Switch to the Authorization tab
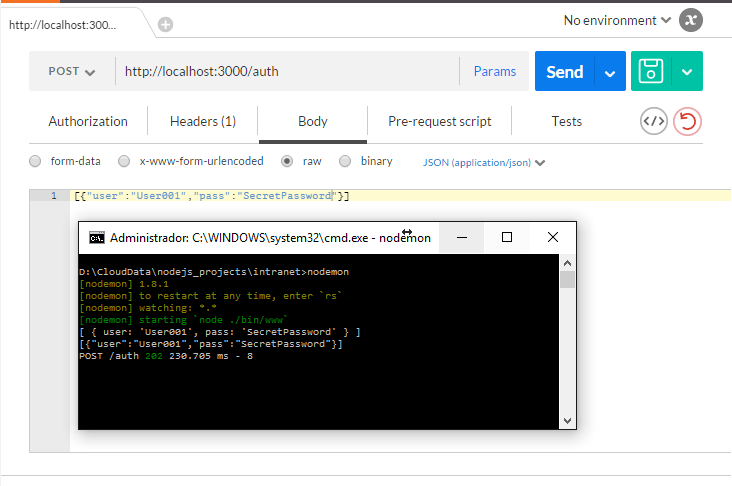Screen dimensions: 732x486 [88, 121]
